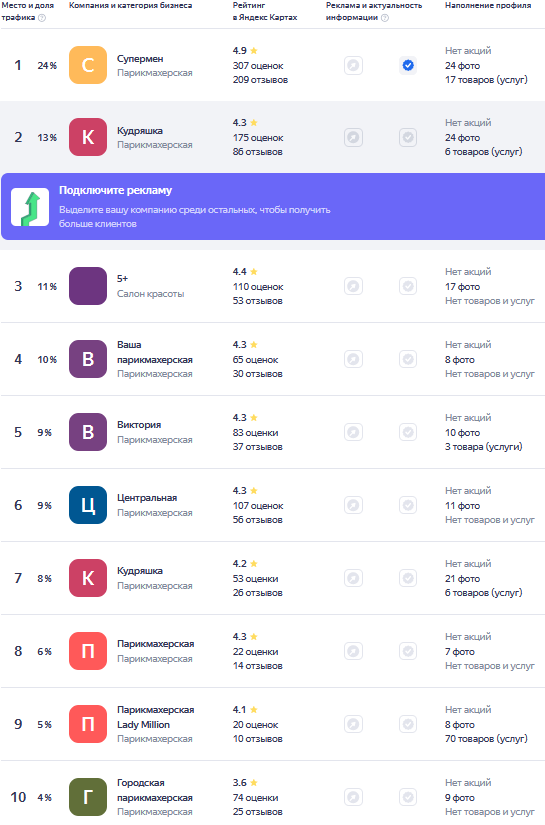Click the gray verification checkmark in row 8
545x825 pixels.
408,651
